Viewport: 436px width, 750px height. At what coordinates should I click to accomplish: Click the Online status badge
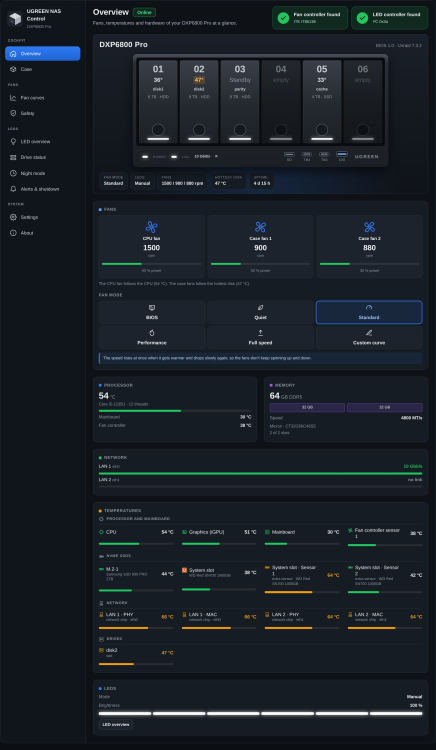tap(144, 12)
